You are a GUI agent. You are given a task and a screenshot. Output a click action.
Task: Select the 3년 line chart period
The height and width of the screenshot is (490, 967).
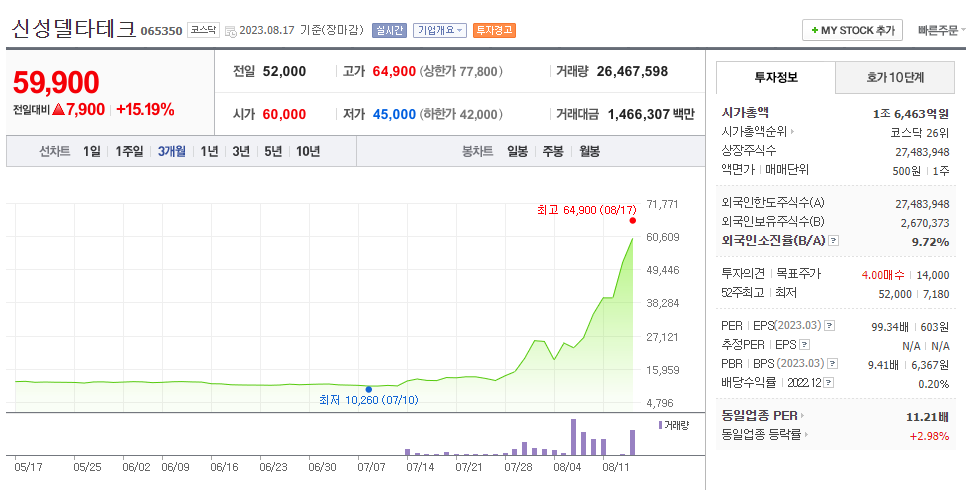tap(242, 152)
